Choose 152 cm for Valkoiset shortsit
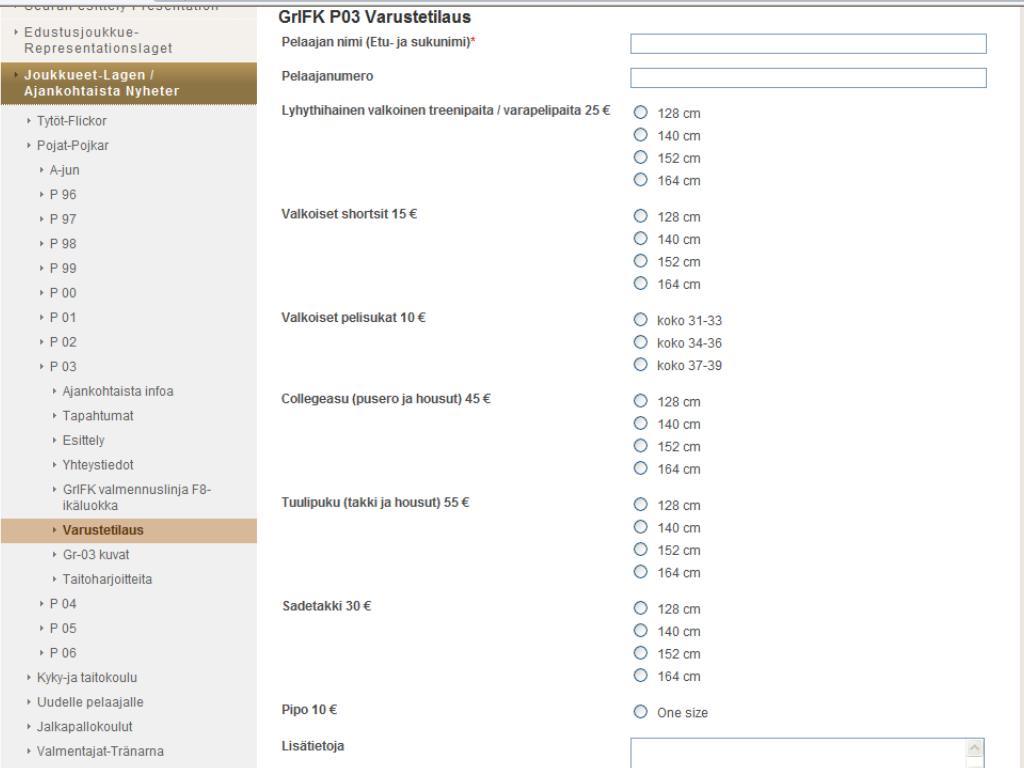Viewport: 1024px width, 768px height. click(x=641, y=261)
